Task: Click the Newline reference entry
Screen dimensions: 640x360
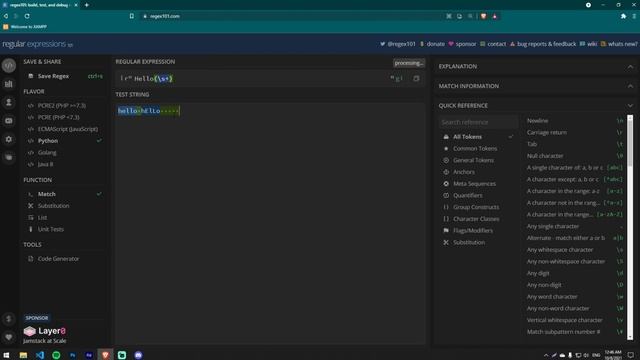Action: coord(575,121)
